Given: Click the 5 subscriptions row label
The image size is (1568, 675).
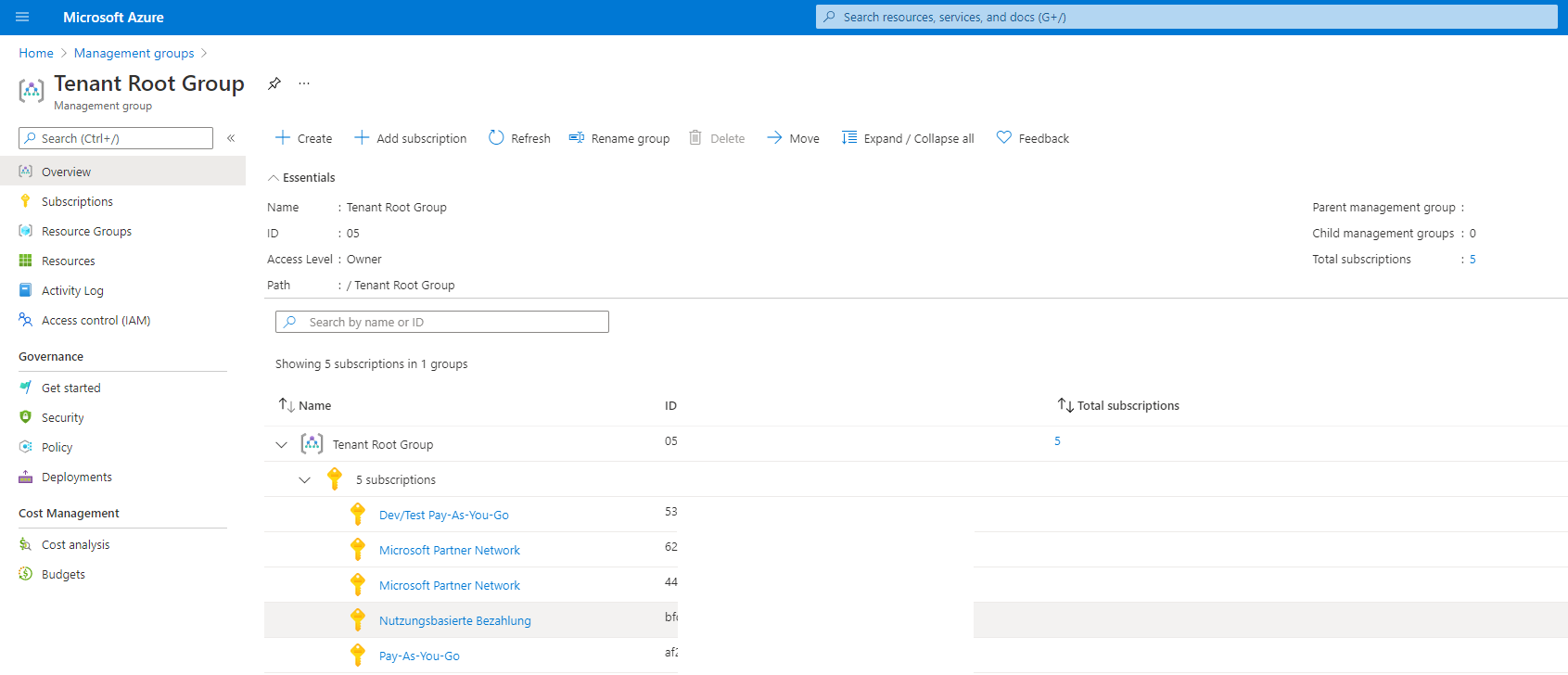Looking at the screenshot, I should 396,479.
